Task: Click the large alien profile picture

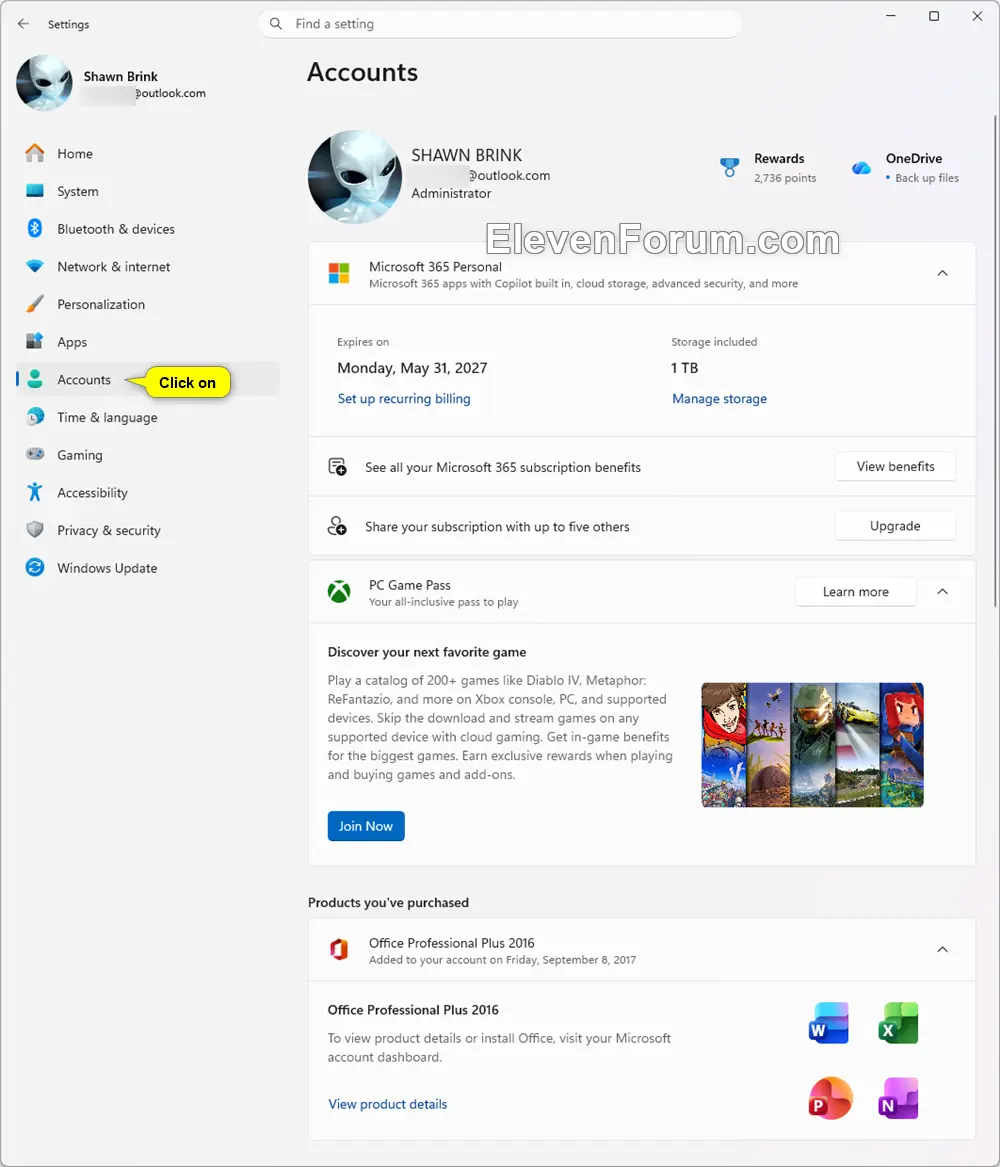Action: tap(355, 176)
